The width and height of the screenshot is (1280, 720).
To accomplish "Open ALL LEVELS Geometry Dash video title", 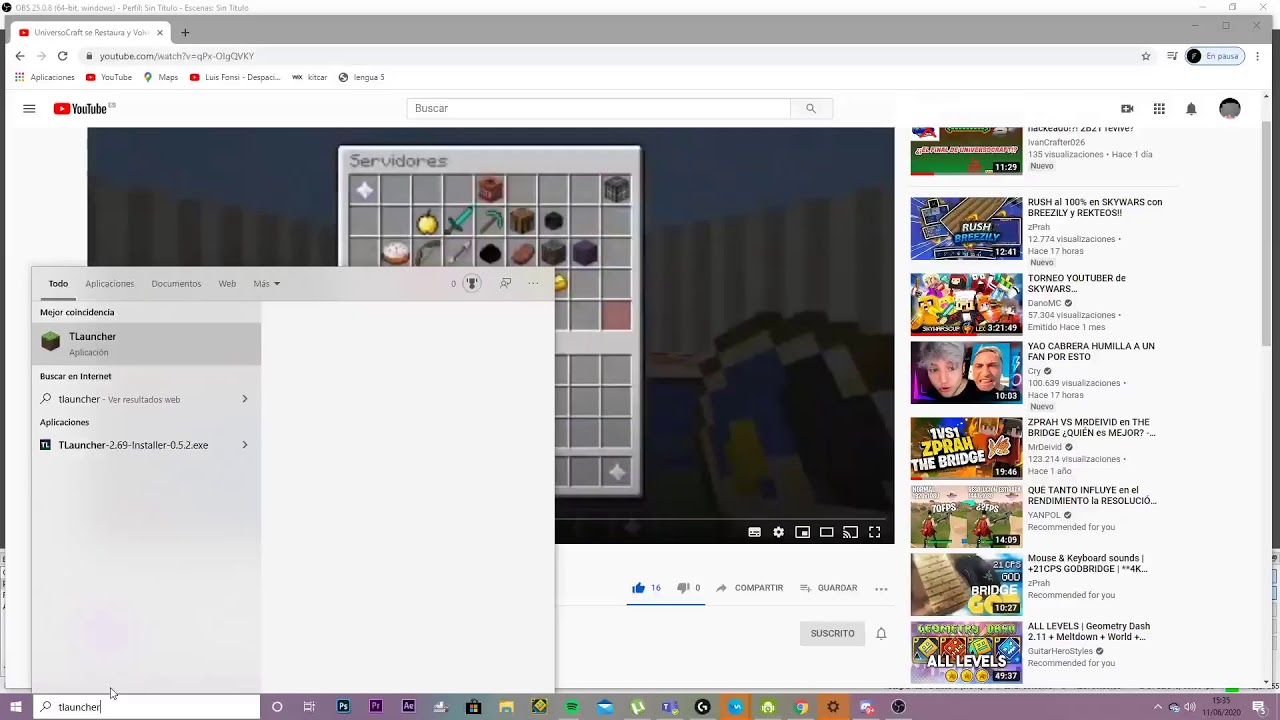I will coord(1088,631).
